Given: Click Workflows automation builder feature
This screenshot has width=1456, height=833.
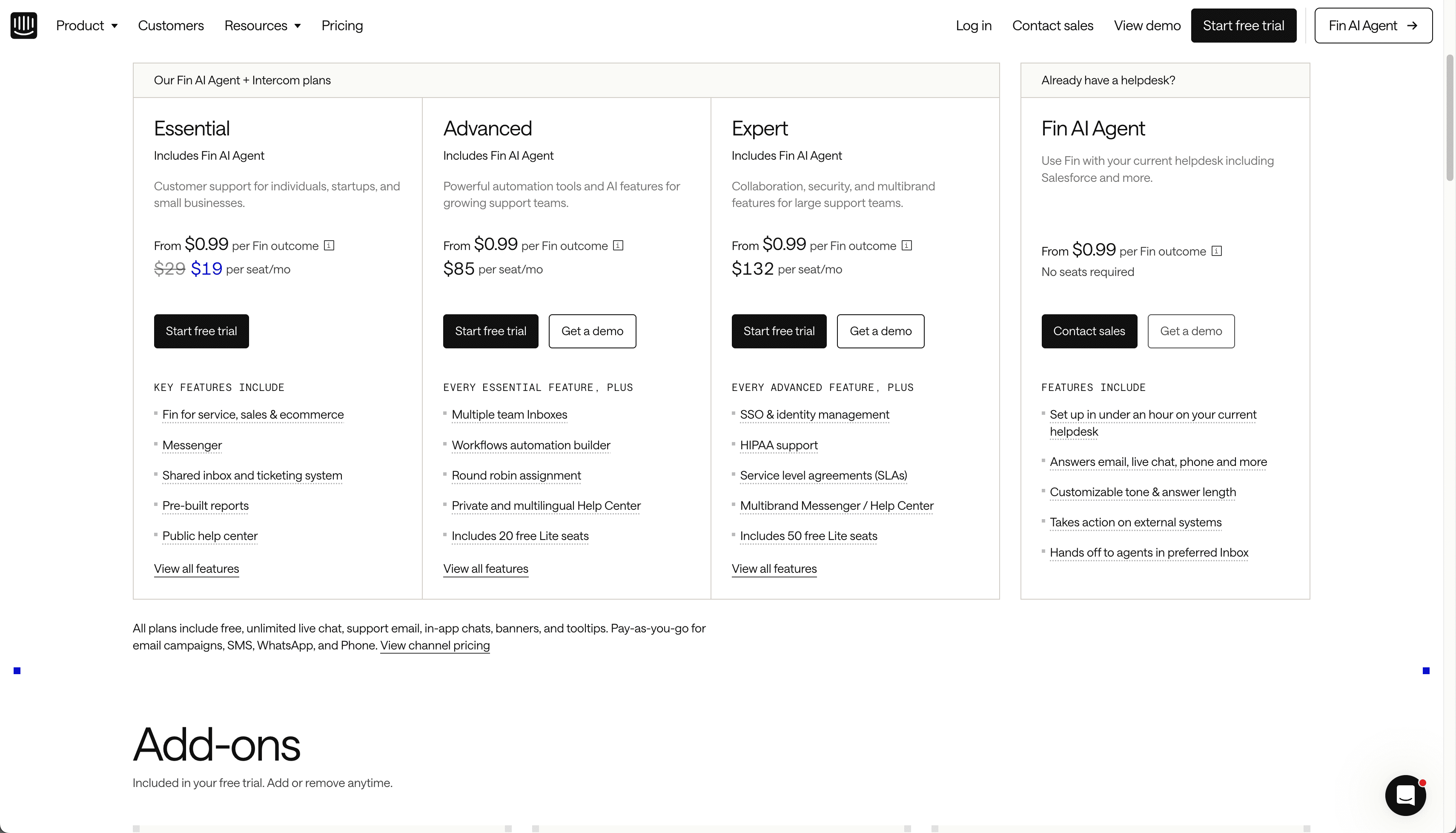Looking at the screenshot, I should coord(531,445).
